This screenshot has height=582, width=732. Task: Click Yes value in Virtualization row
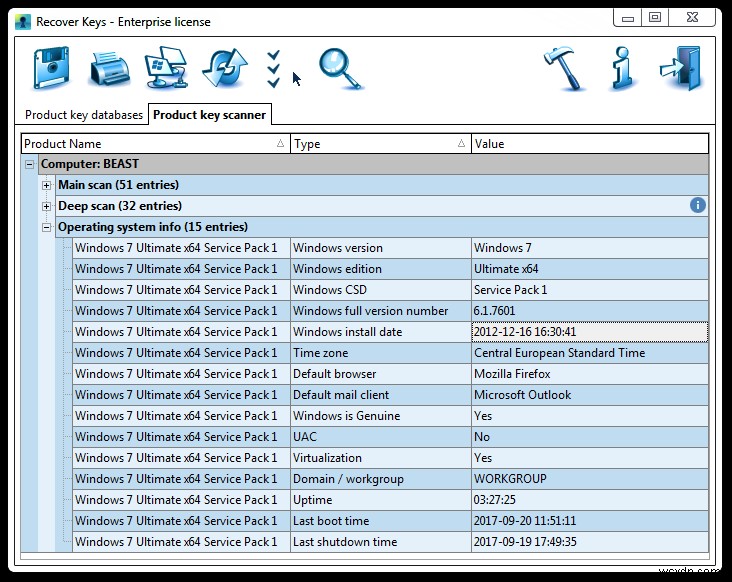[590, 458]
